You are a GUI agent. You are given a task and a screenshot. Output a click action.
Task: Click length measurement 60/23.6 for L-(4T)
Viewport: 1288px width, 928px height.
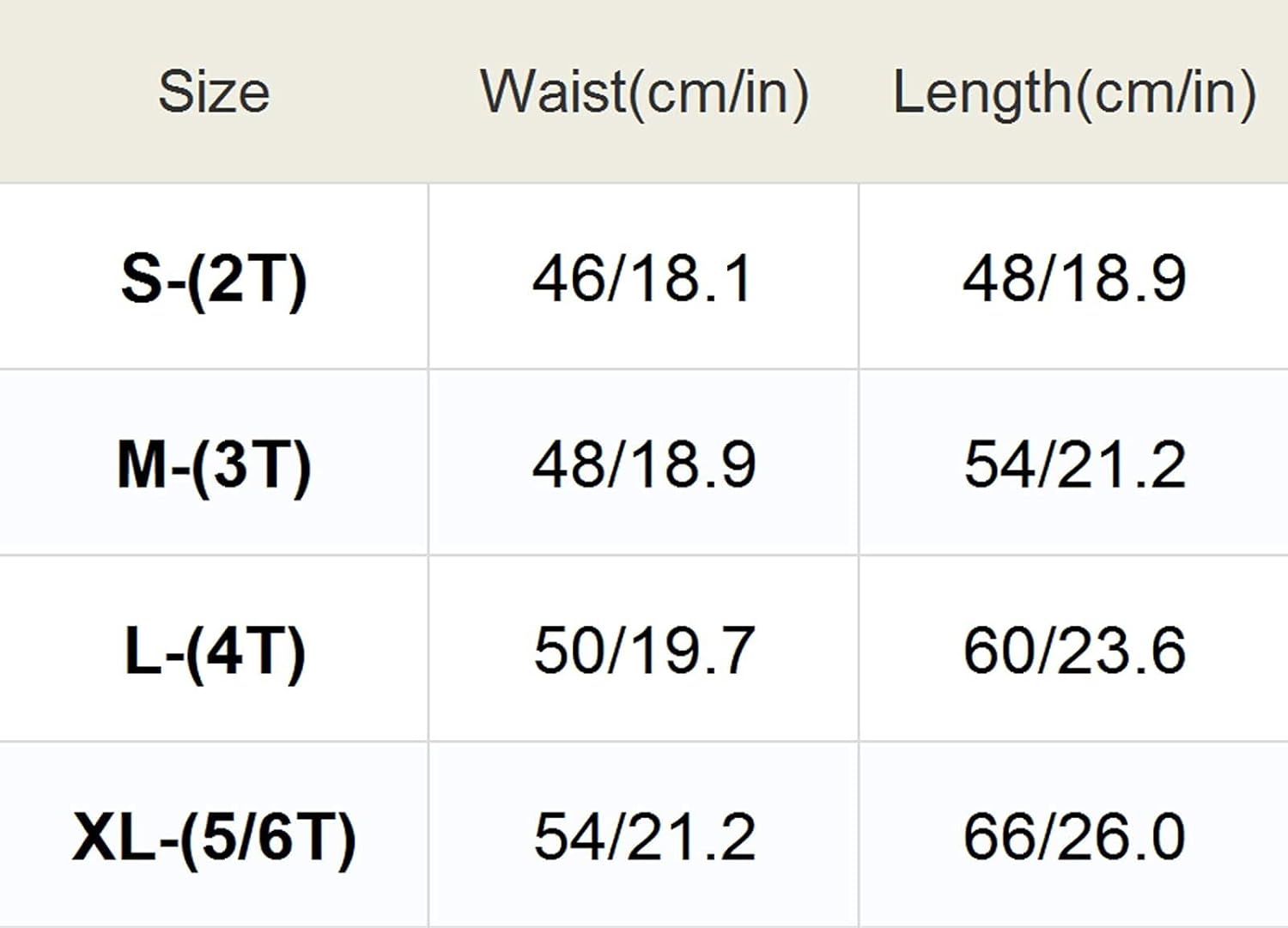(1074, 651)
